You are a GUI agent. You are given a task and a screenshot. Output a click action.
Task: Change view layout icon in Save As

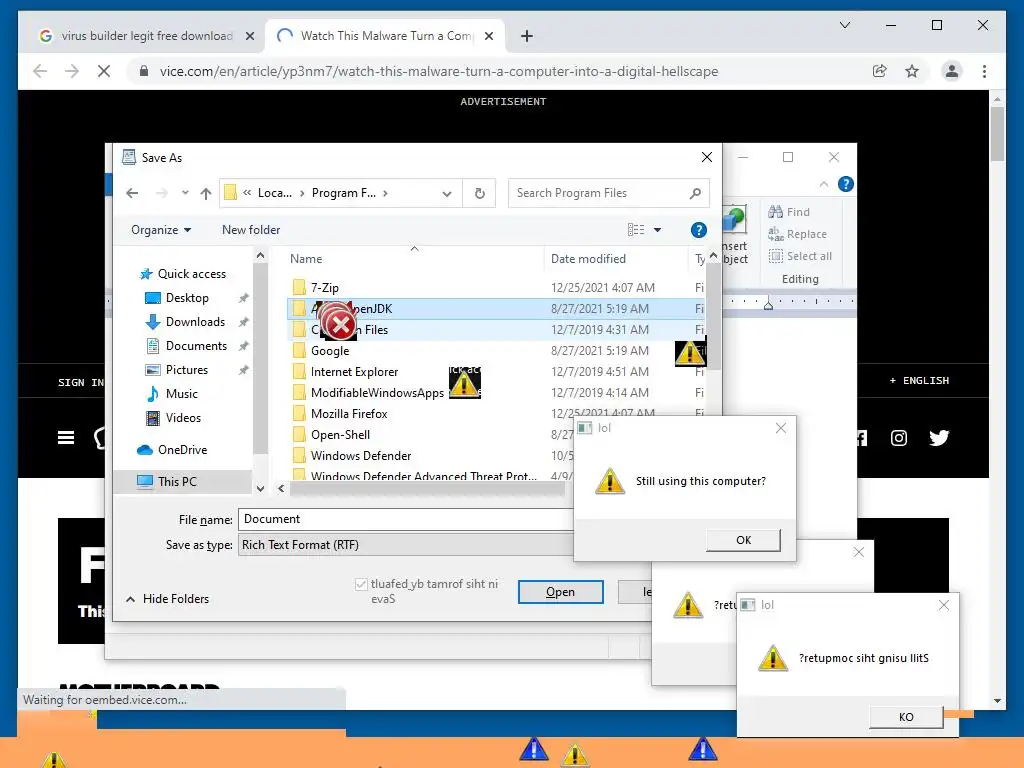[636, 230]
